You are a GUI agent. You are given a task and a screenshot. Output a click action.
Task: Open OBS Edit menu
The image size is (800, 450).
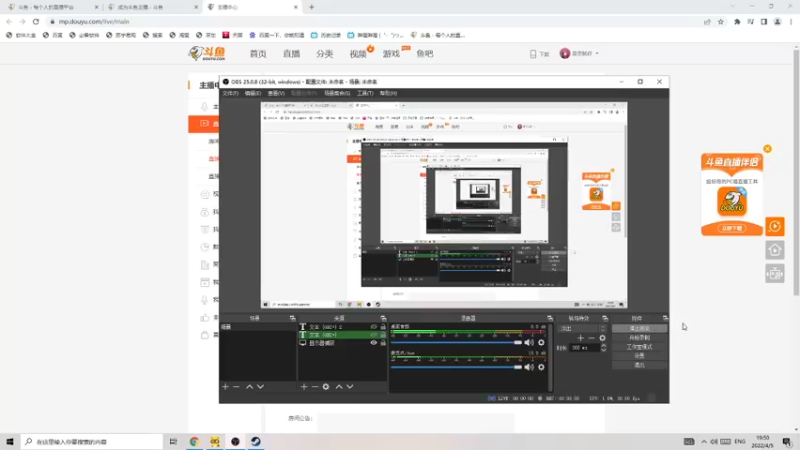tap(253, 93)
